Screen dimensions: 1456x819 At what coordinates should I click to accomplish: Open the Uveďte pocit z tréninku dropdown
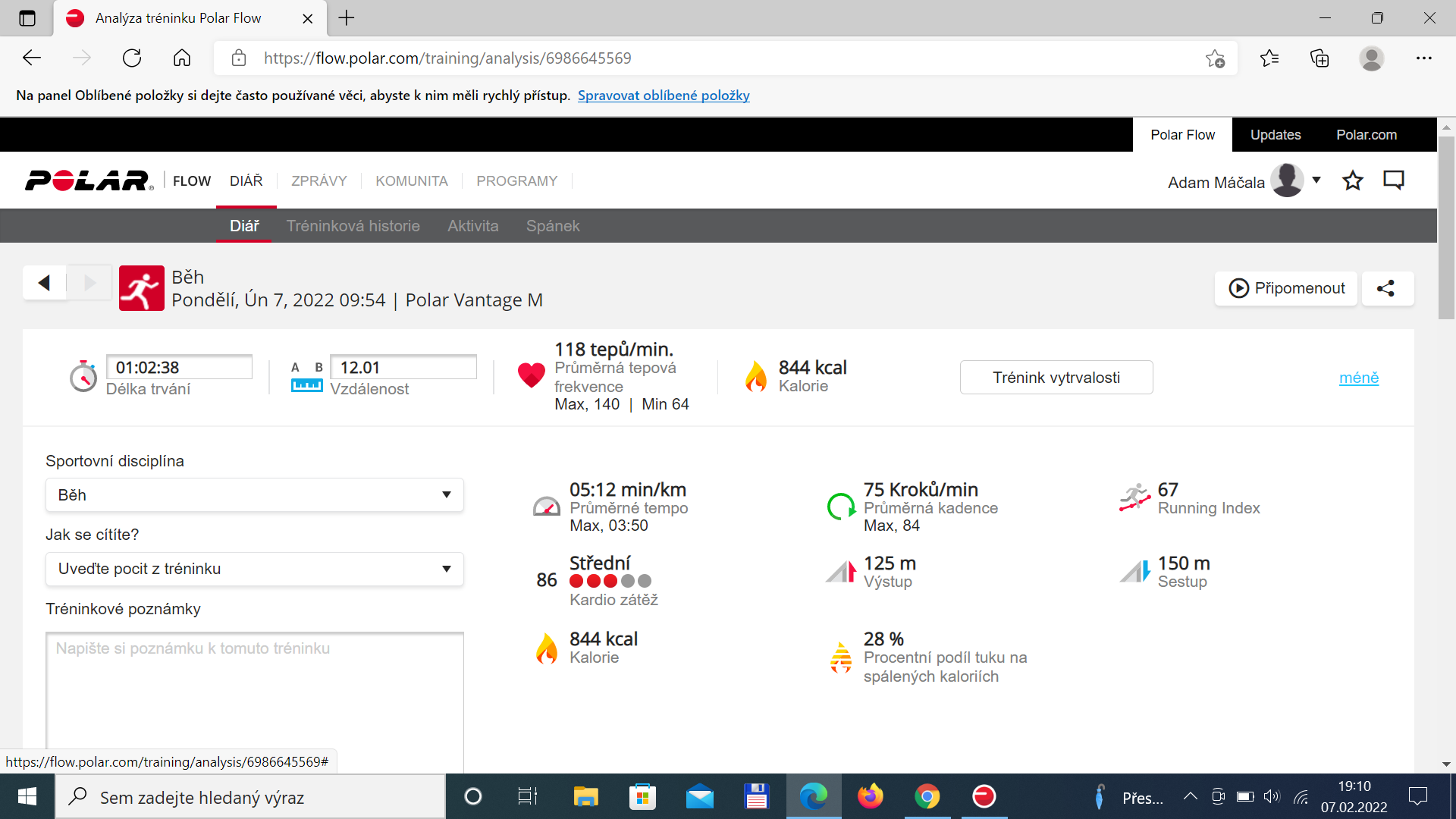(x=255, y=569)
